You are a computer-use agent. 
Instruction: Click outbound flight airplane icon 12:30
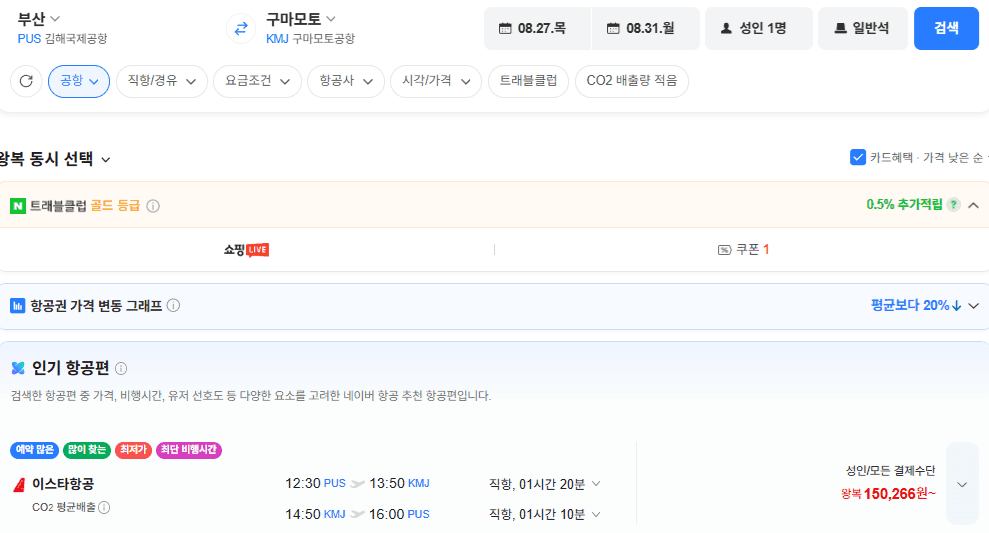pyautogui.click(x=358, y=484)
